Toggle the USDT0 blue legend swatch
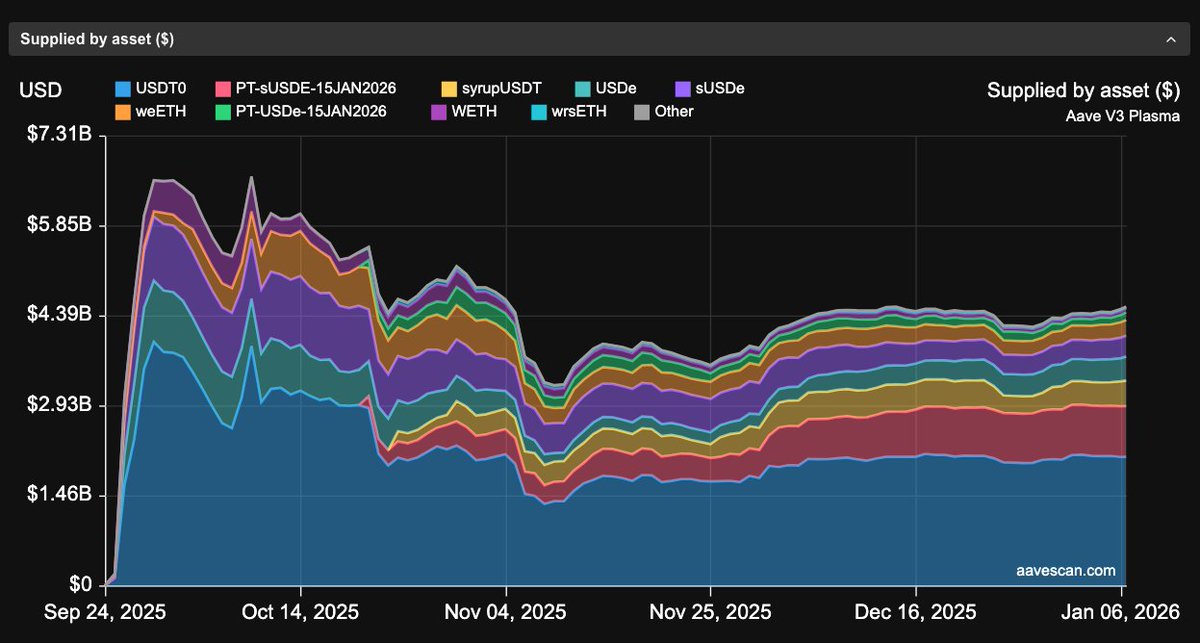 tap(124, 89)
